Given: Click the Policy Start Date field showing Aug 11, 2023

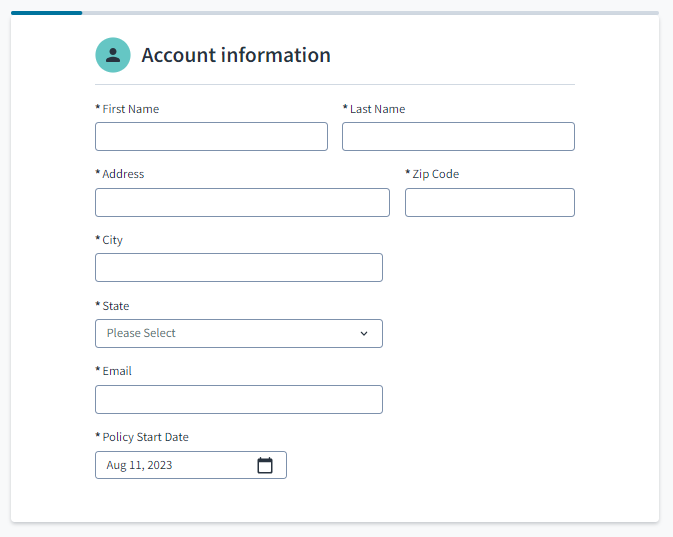Looking at the screenshot, I should coord(191,465).
